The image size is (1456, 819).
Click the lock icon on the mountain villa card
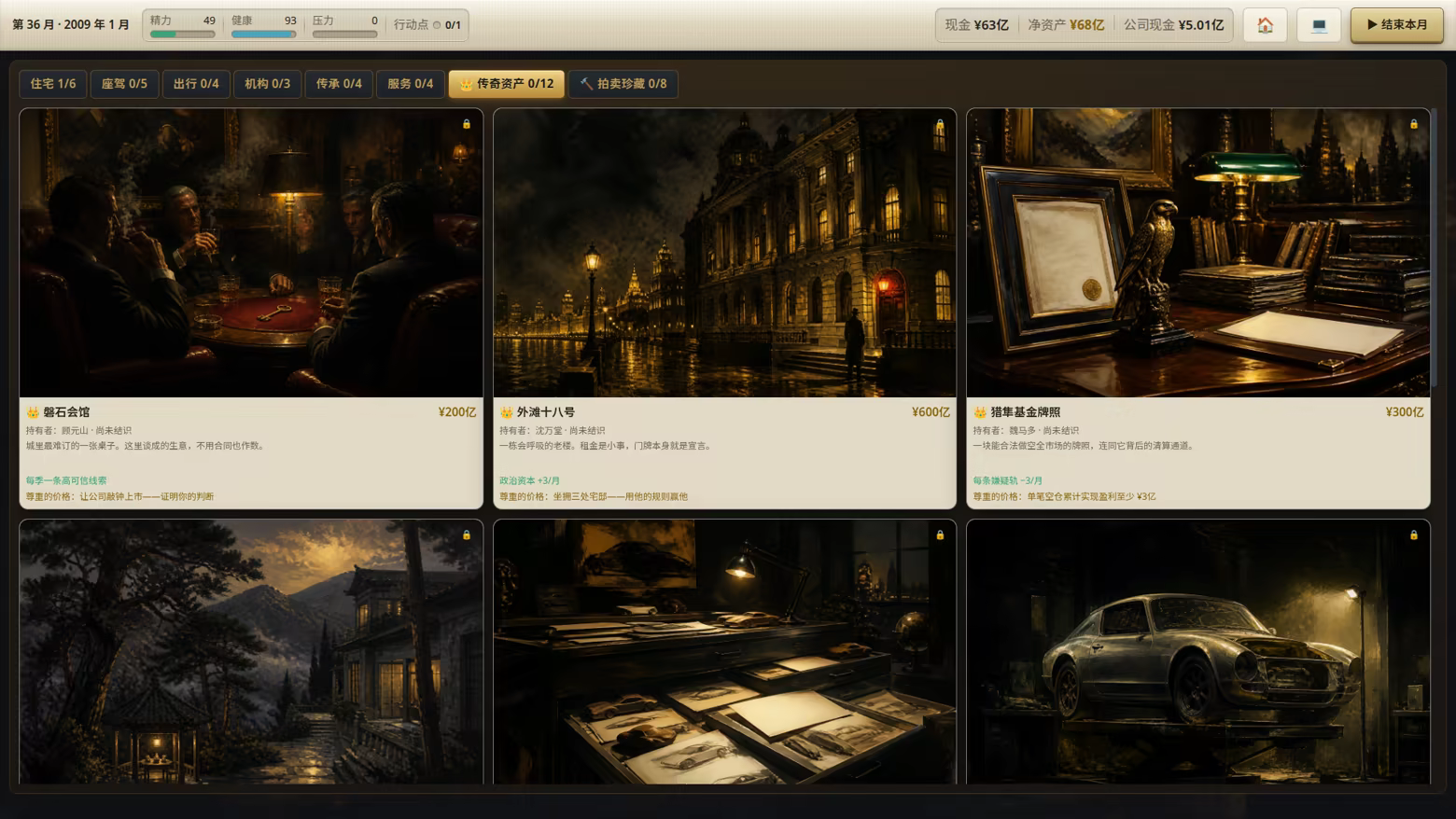tap(467, 535)
